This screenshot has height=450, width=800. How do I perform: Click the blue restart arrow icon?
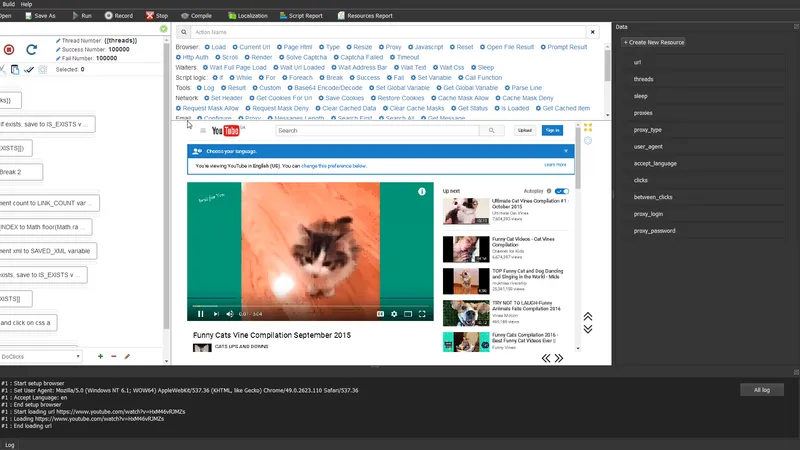pos(32,49)
